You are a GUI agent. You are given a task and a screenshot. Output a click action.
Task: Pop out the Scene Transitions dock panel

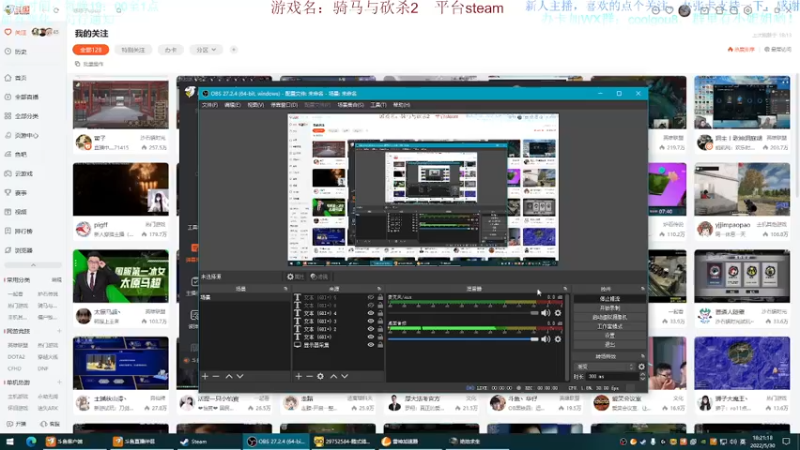642,356
